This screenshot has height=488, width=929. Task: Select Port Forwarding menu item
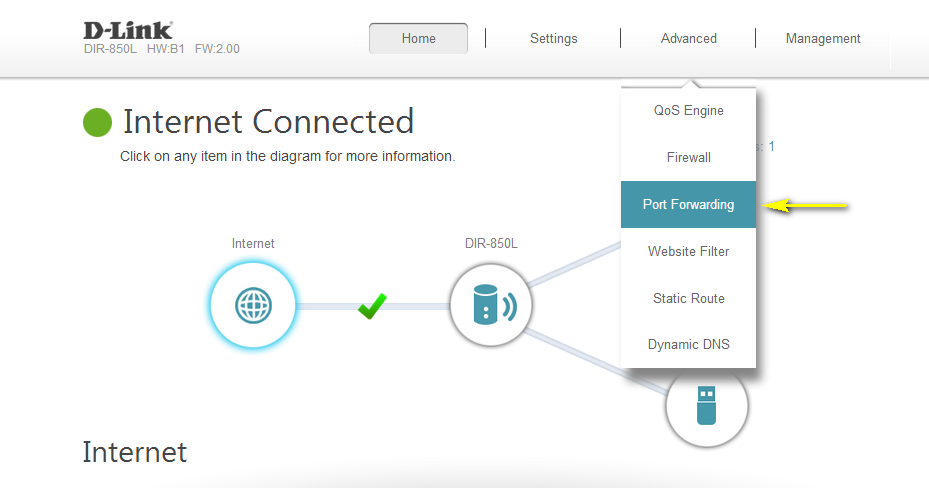coord(688,205)
